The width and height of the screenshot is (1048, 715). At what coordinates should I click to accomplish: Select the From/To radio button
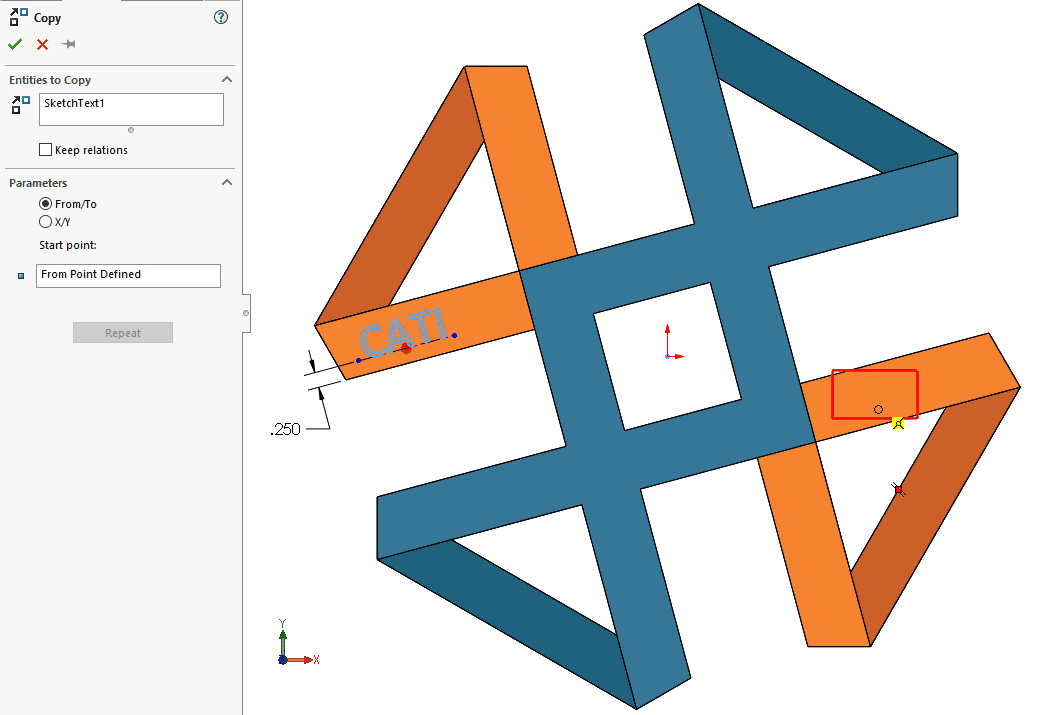pos(45,203)
